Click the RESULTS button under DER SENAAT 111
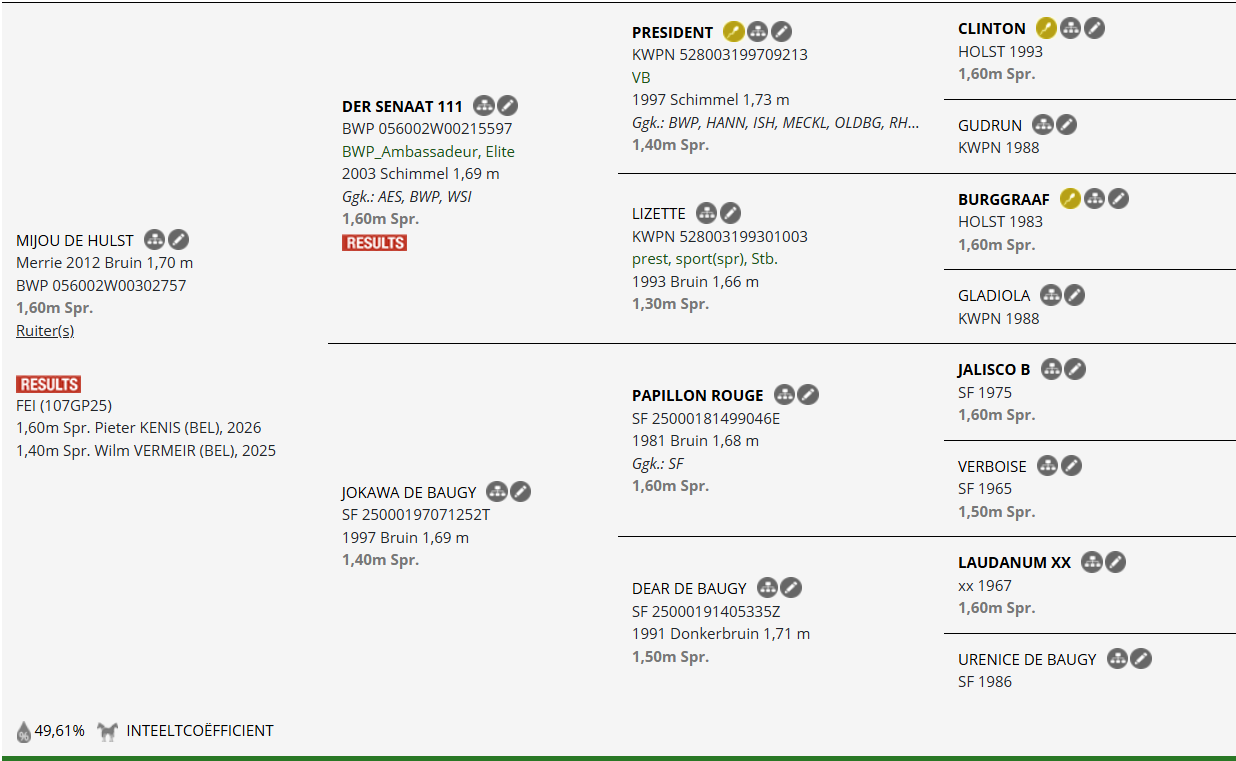This screenshot has height=761, width=1236. tap(374, 243)
